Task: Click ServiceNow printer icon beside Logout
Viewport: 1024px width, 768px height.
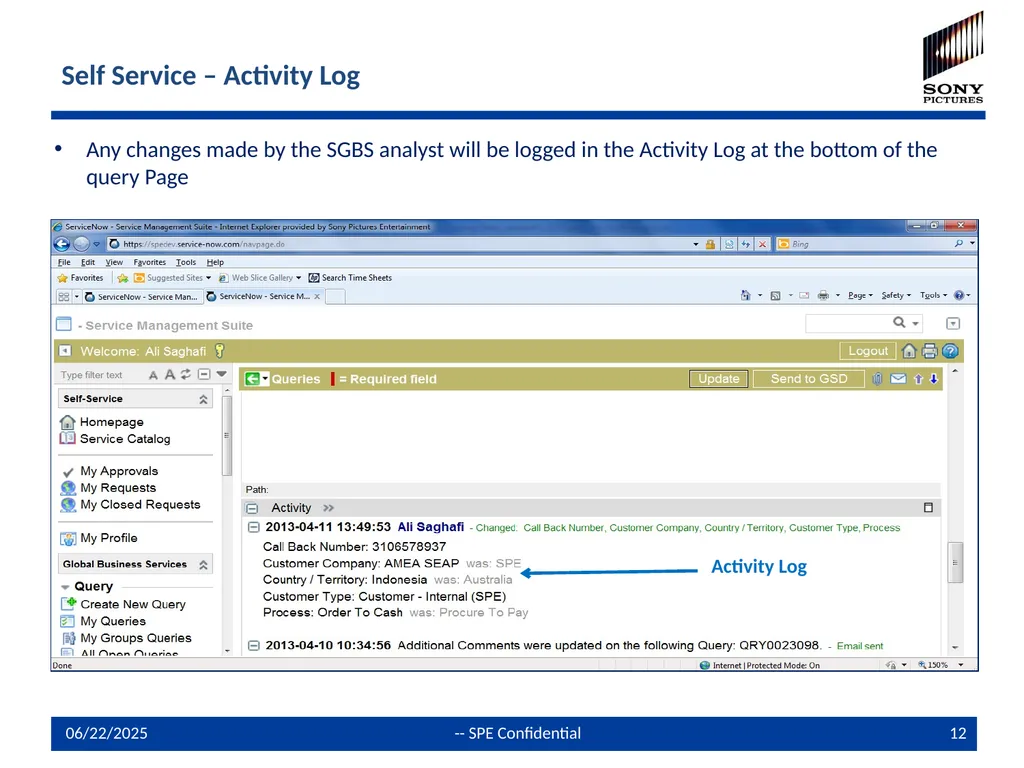Action: [x=929, y=351]
